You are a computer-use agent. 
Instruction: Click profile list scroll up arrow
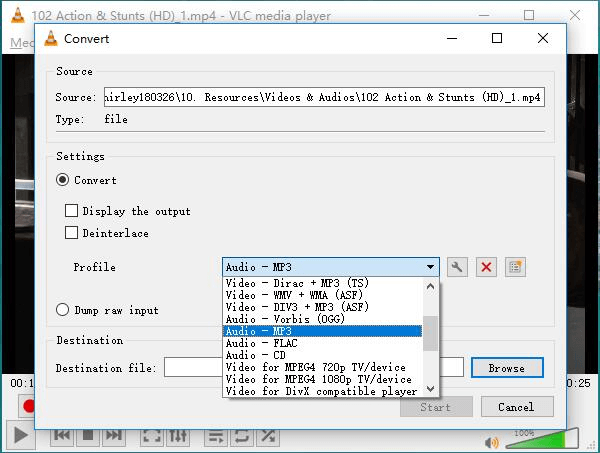430,286
